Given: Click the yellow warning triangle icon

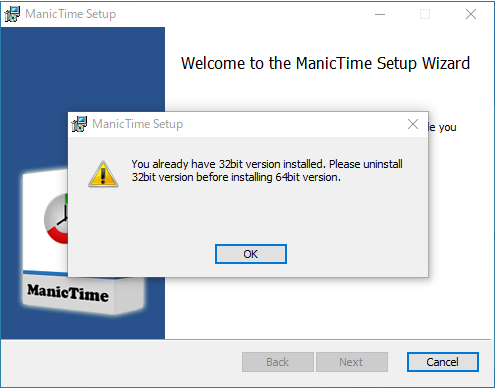Looking at the screenshot, I should point(103,174).
